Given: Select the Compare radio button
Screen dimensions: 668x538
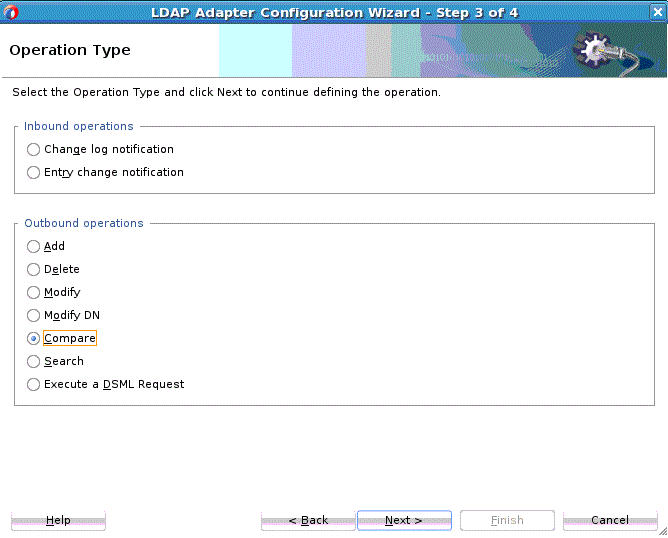Looking at the screenshot, I should tap(33, 339).
